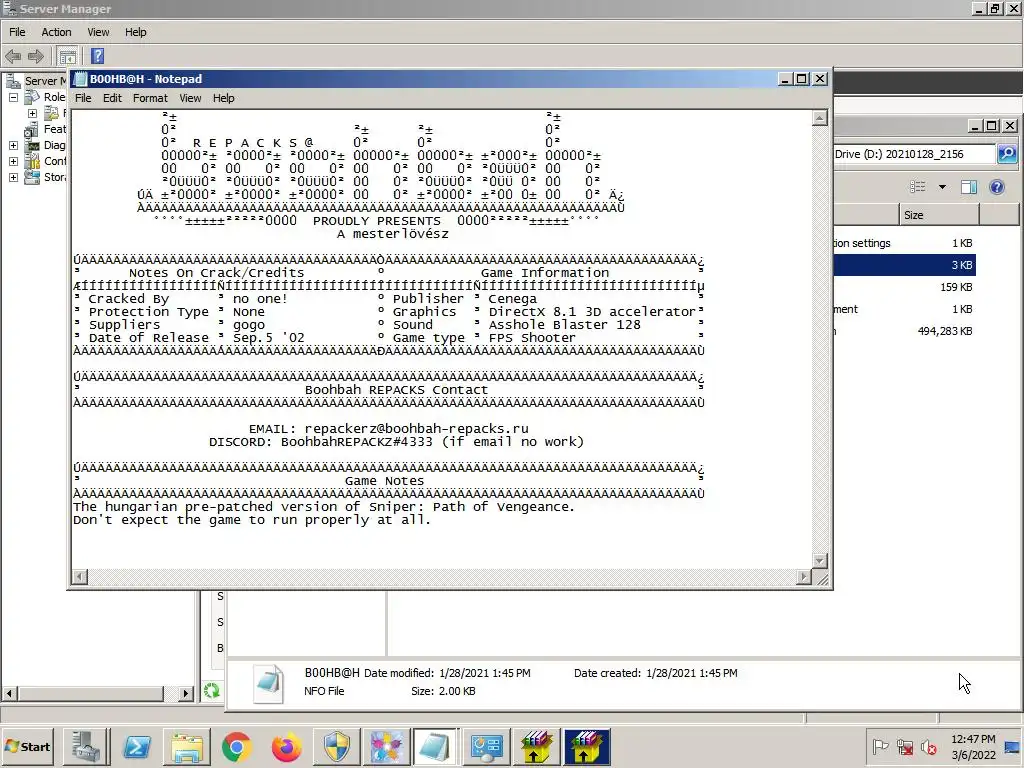1024x768 pixels.
Task: Open Windows Explorer from the taskbar
Action: 187,747
